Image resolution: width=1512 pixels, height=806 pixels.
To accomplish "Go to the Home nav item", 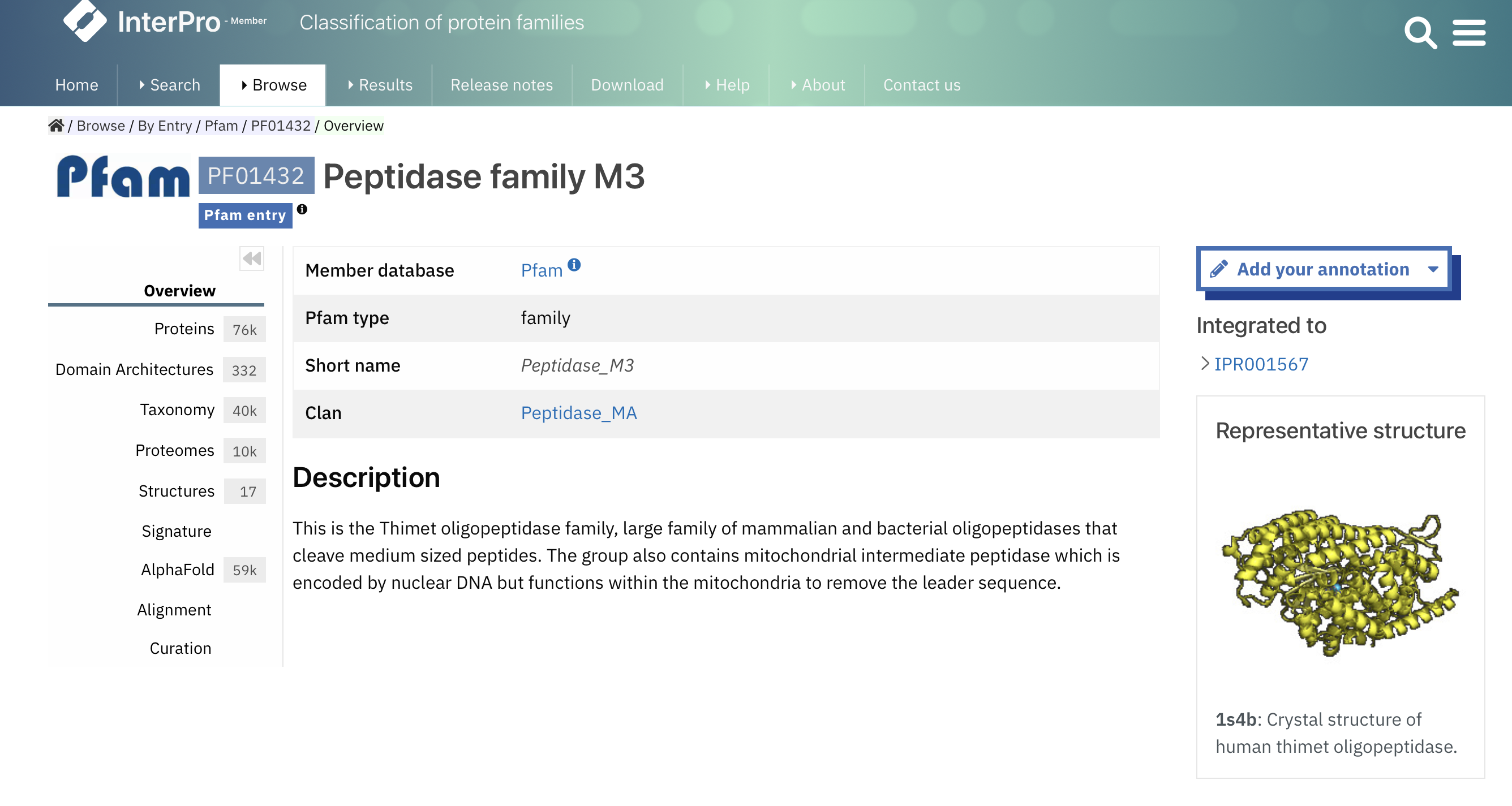I will 77,85.
